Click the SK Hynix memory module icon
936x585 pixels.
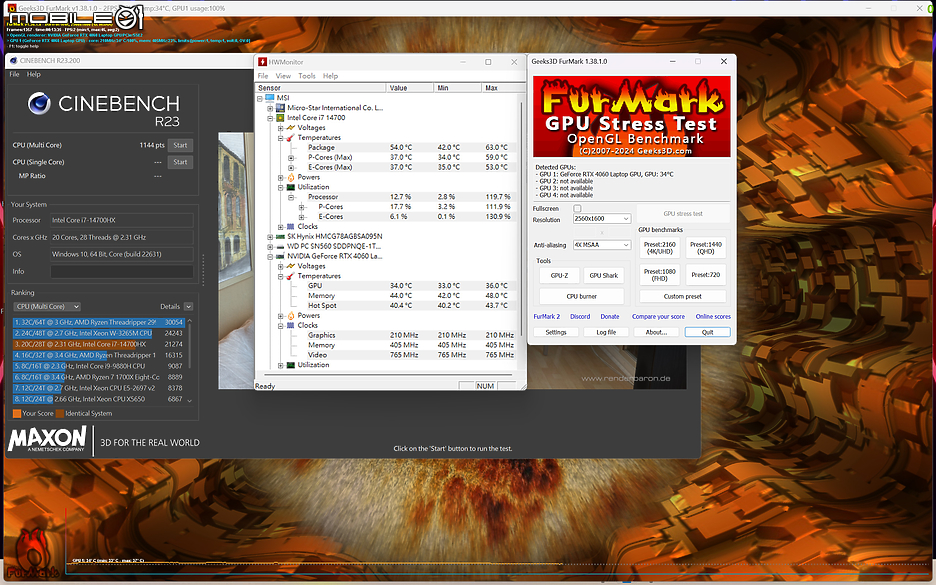[280, 236]
